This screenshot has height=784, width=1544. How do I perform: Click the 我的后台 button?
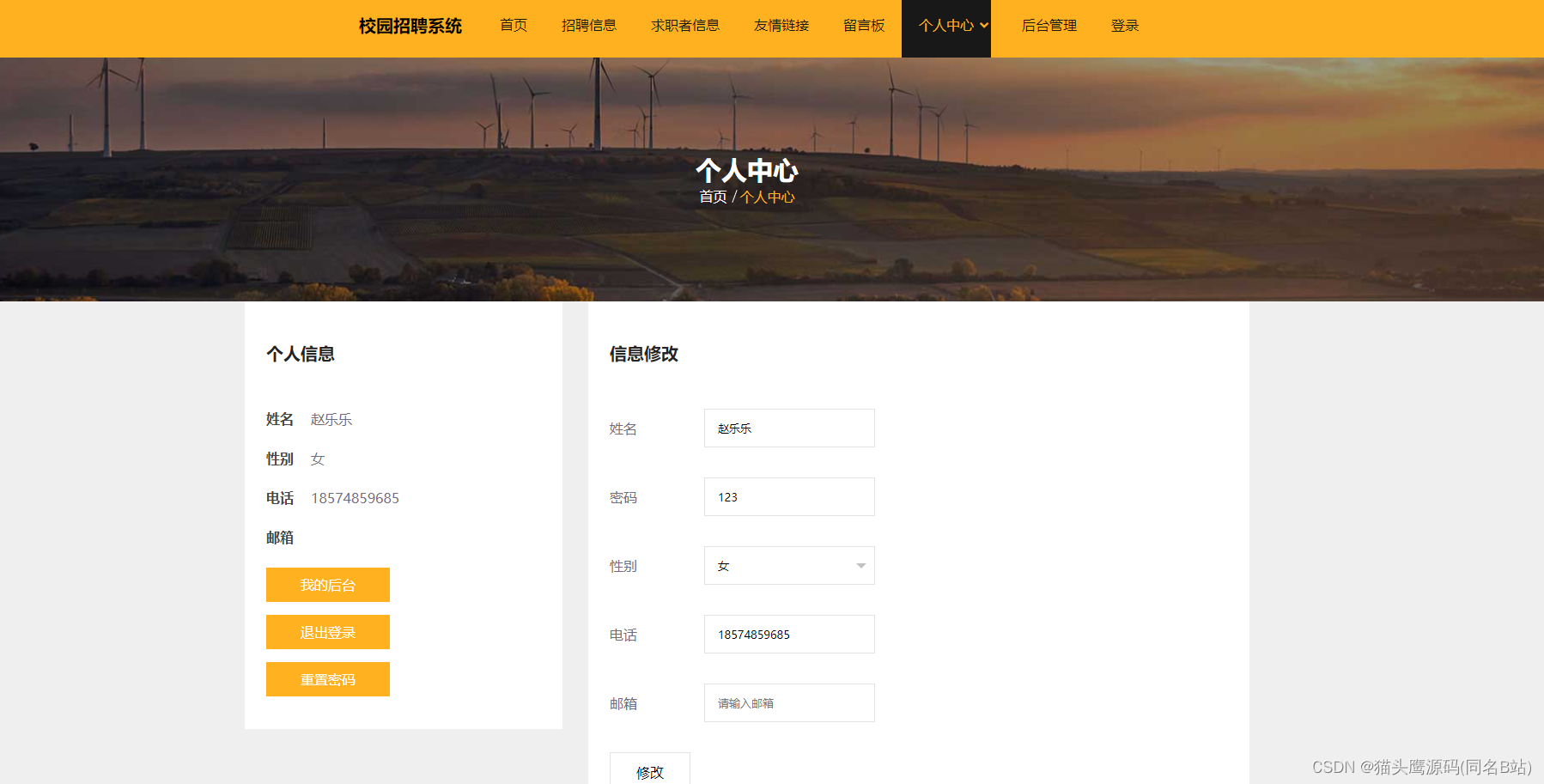[x=328, y=585]
